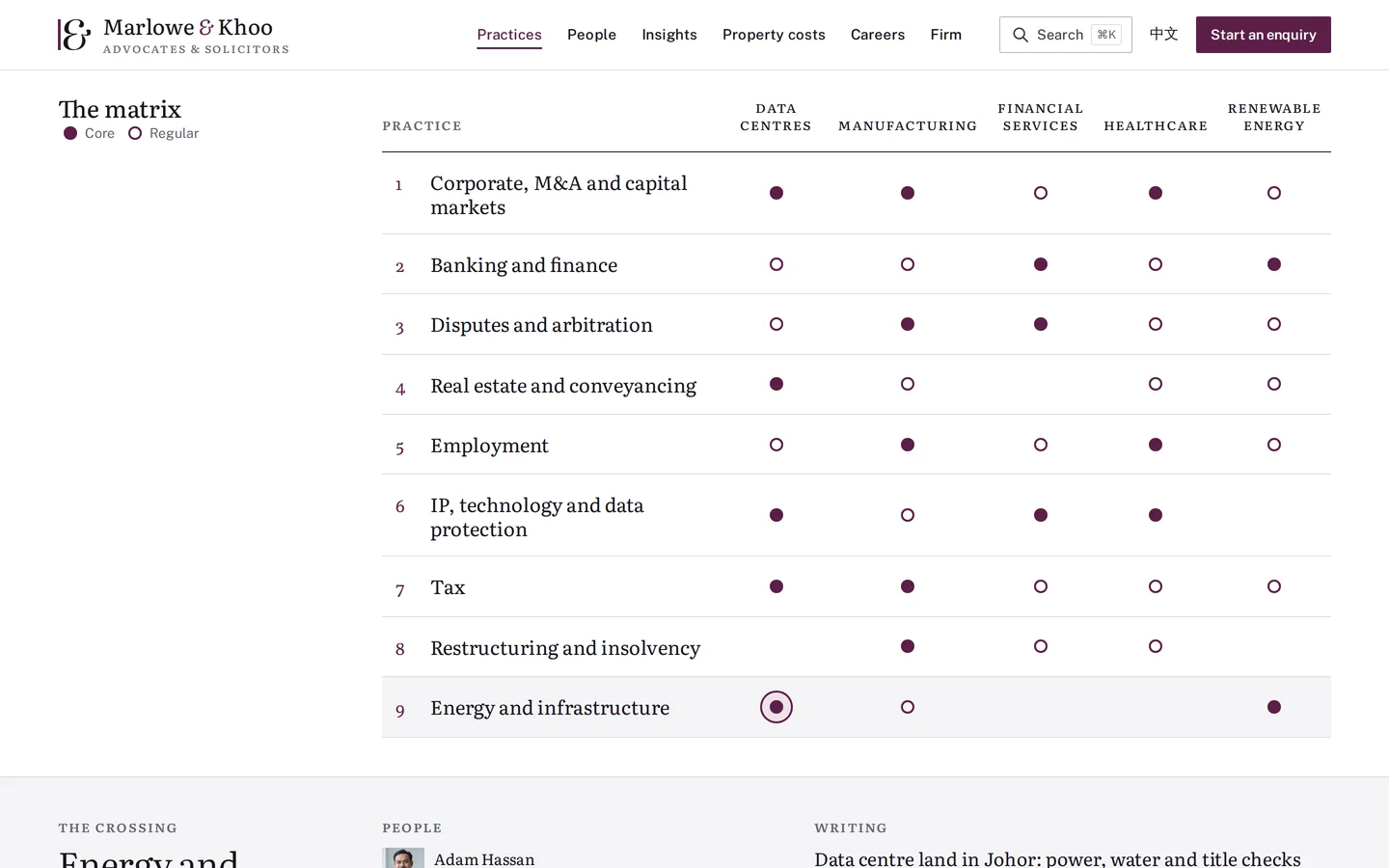
Task: Select the Real estate Data Centres dot
Action: pyautogui.click(x=776, y=384)
